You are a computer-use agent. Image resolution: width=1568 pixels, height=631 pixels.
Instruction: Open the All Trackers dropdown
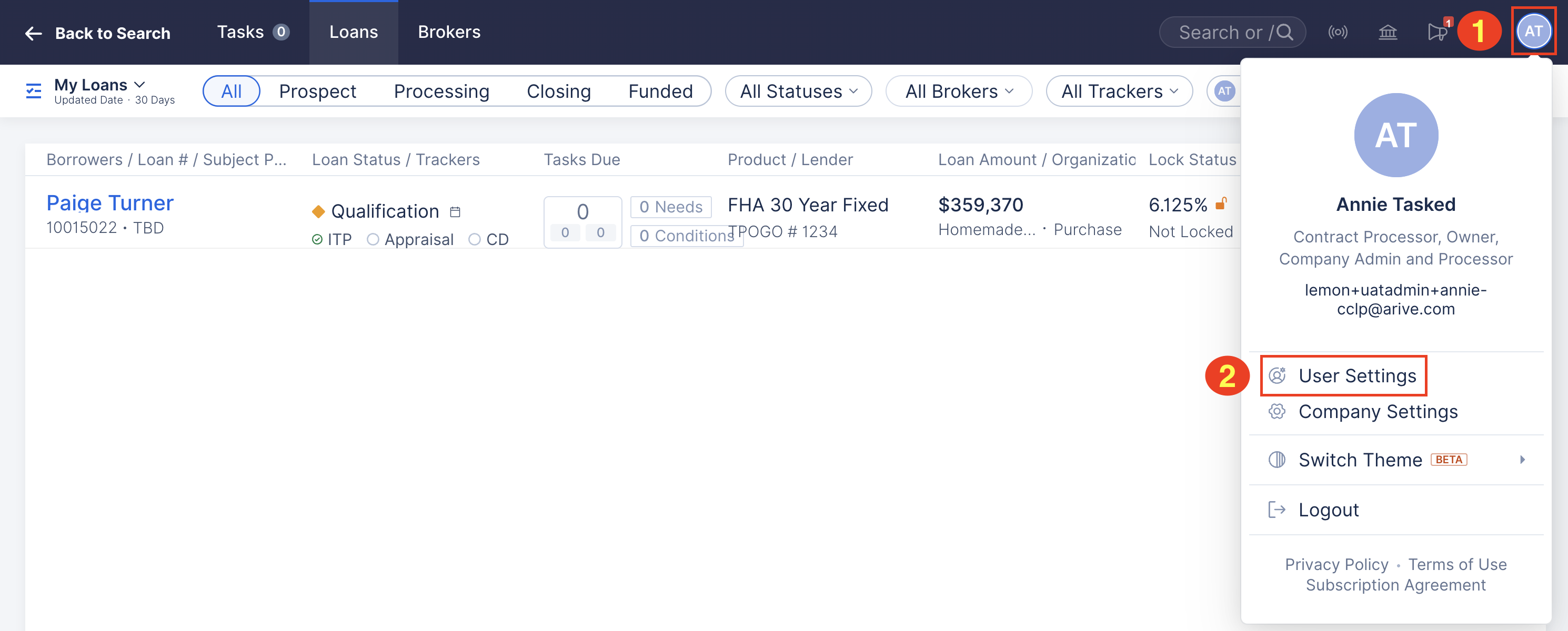(1119, 91)
